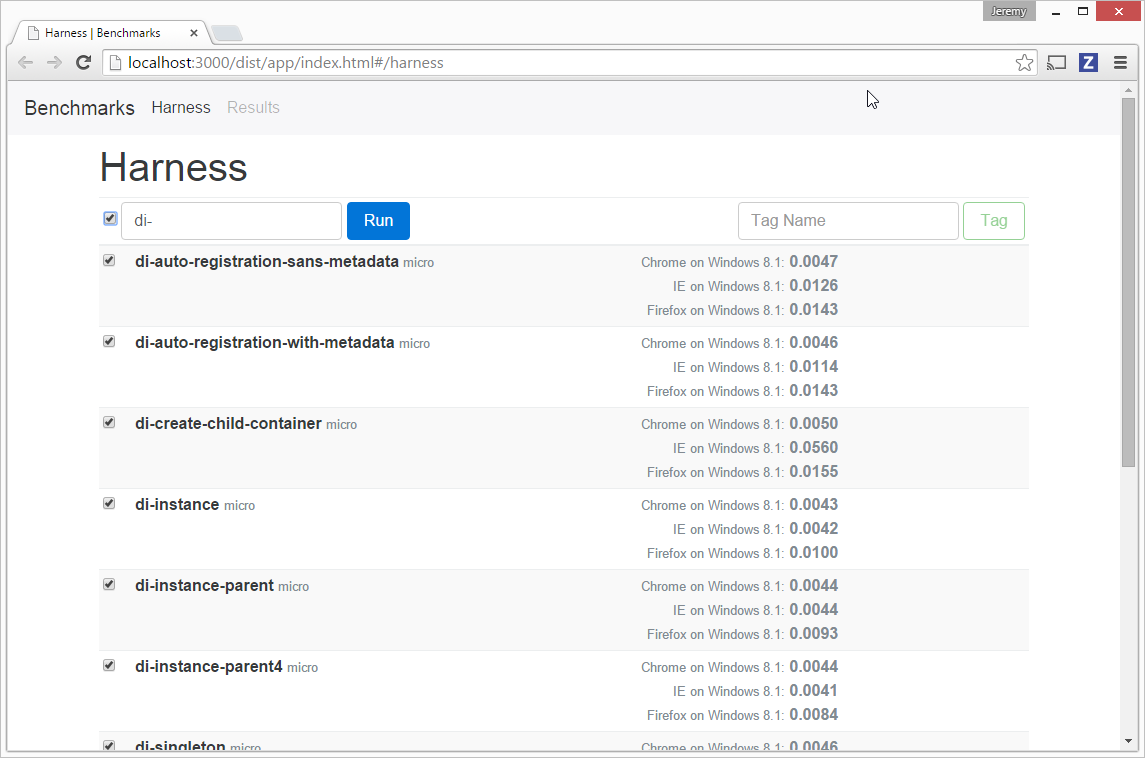
Task: Select the Harness | Benchmarks browser tab
Action: pos(113,33)
